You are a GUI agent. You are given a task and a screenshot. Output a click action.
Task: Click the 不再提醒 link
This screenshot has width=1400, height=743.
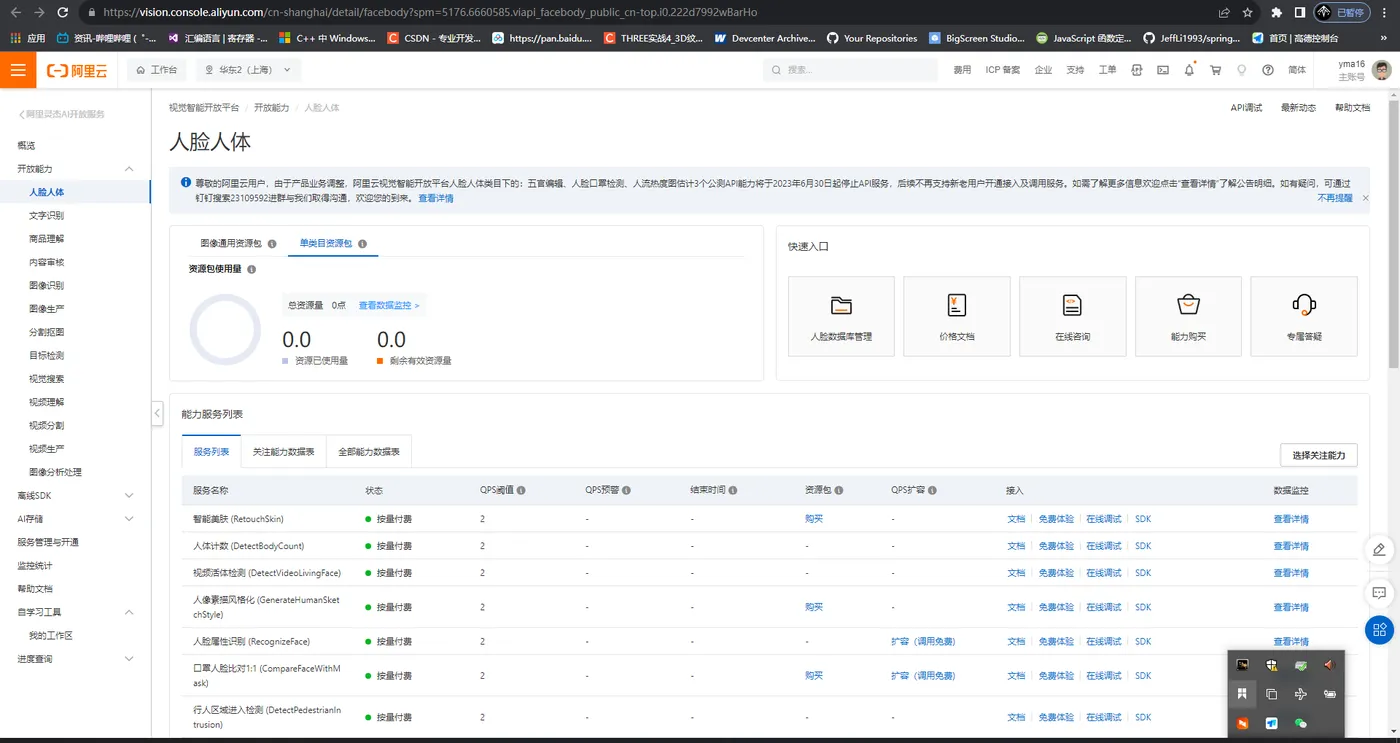click(1335, 198)
